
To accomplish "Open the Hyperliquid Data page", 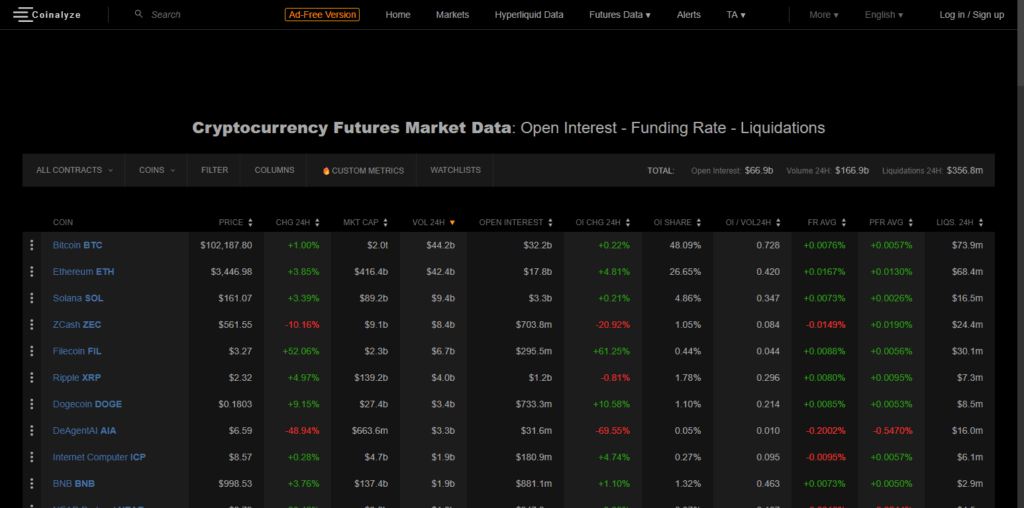I will pos(529,14).
